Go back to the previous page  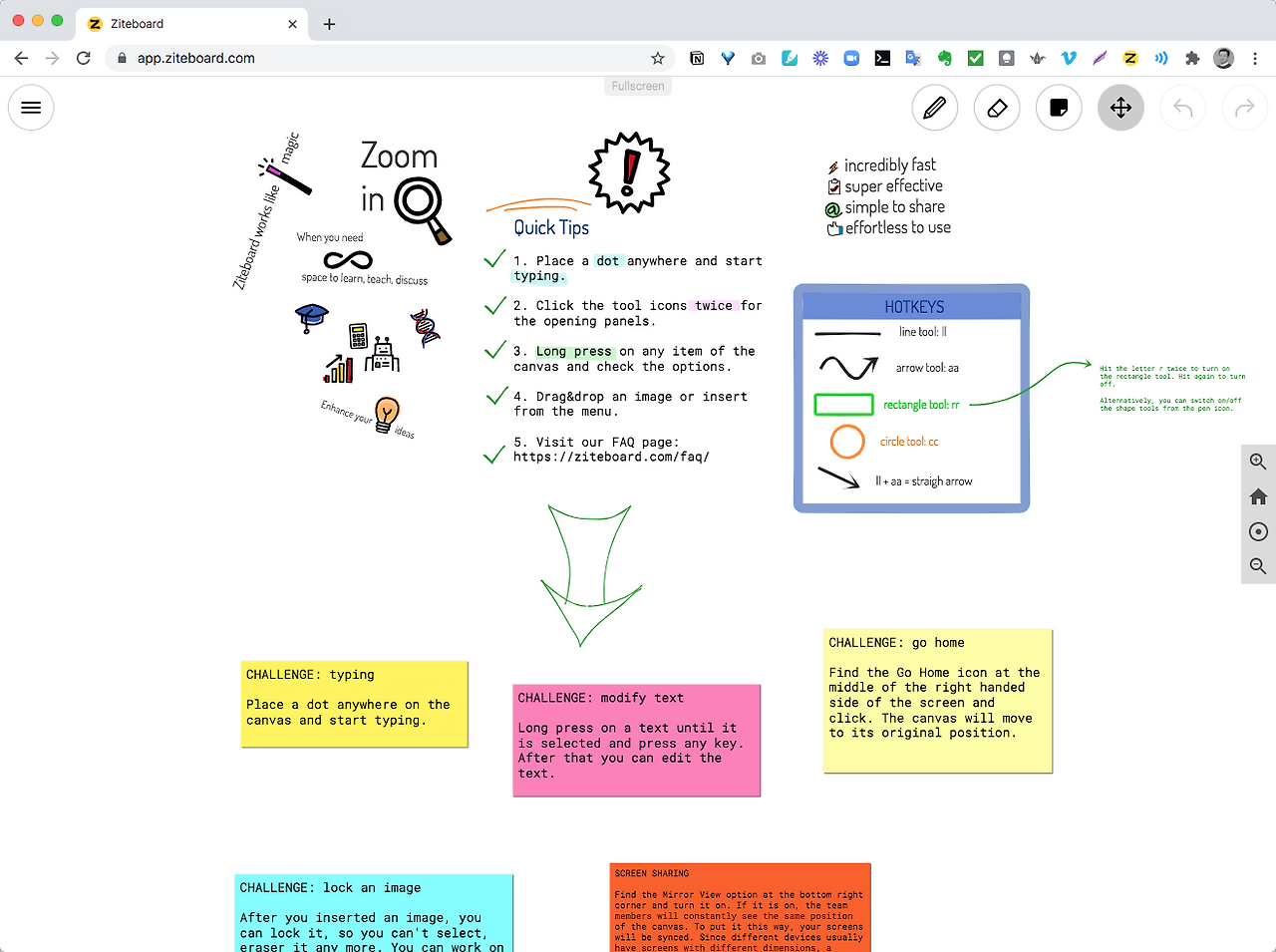coord(22,58)
